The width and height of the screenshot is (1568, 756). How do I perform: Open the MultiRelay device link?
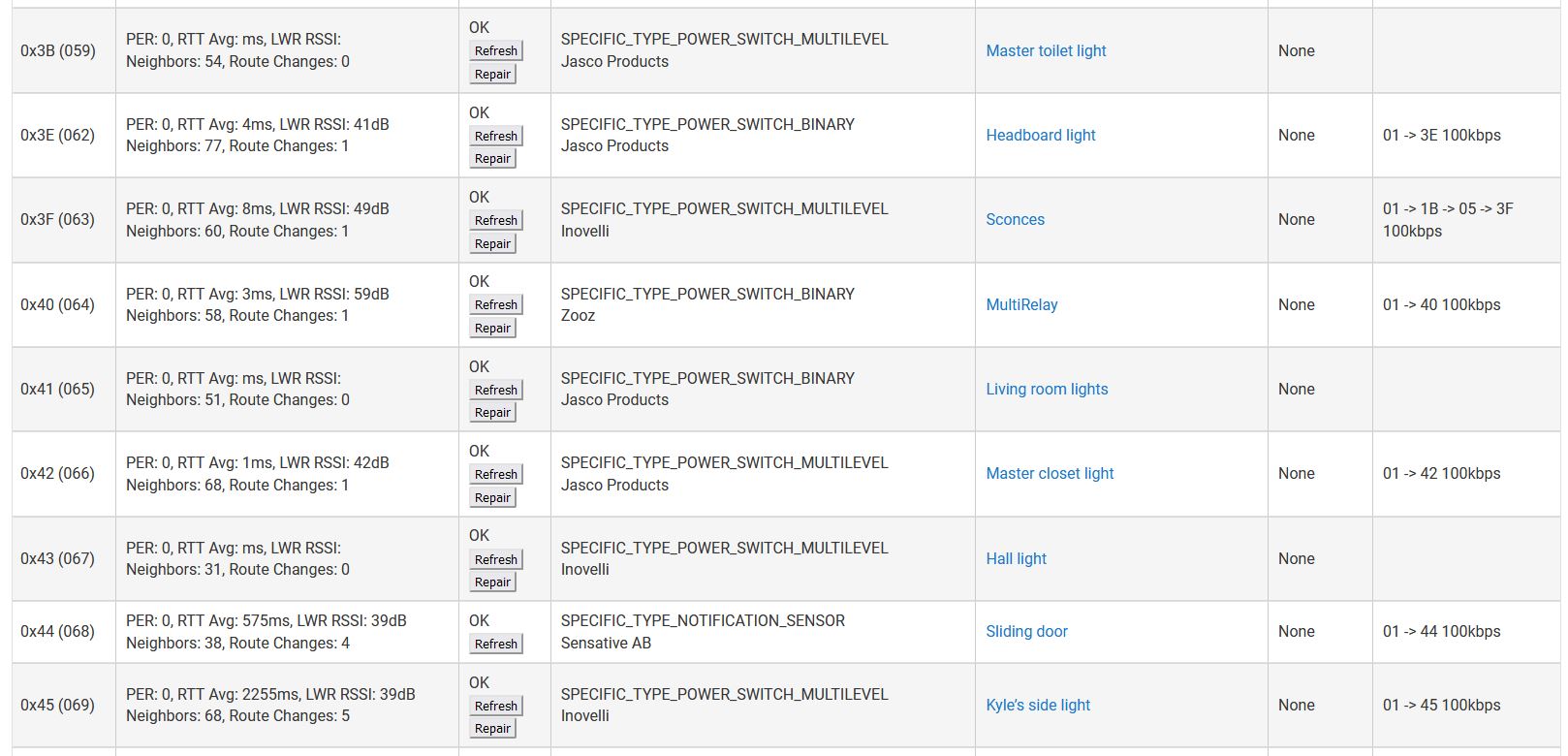click(1021, 304)
